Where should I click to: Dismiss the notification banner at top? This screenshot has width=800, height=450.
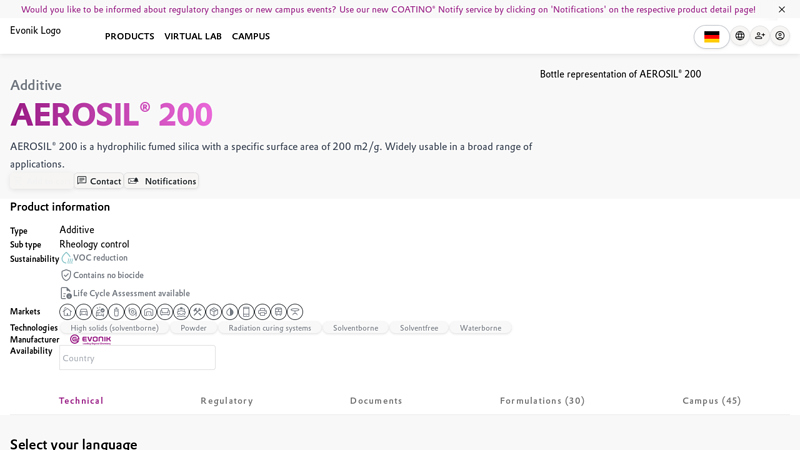pos(782,10)
